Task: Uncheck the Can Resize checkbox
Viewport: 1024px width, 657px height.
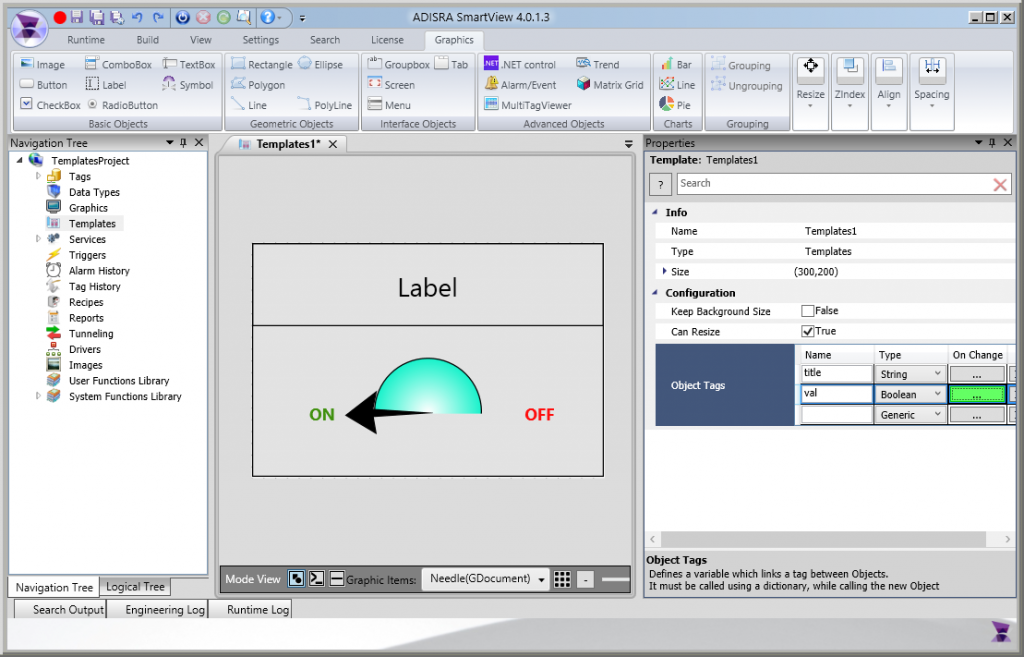Action: point(808,332)
